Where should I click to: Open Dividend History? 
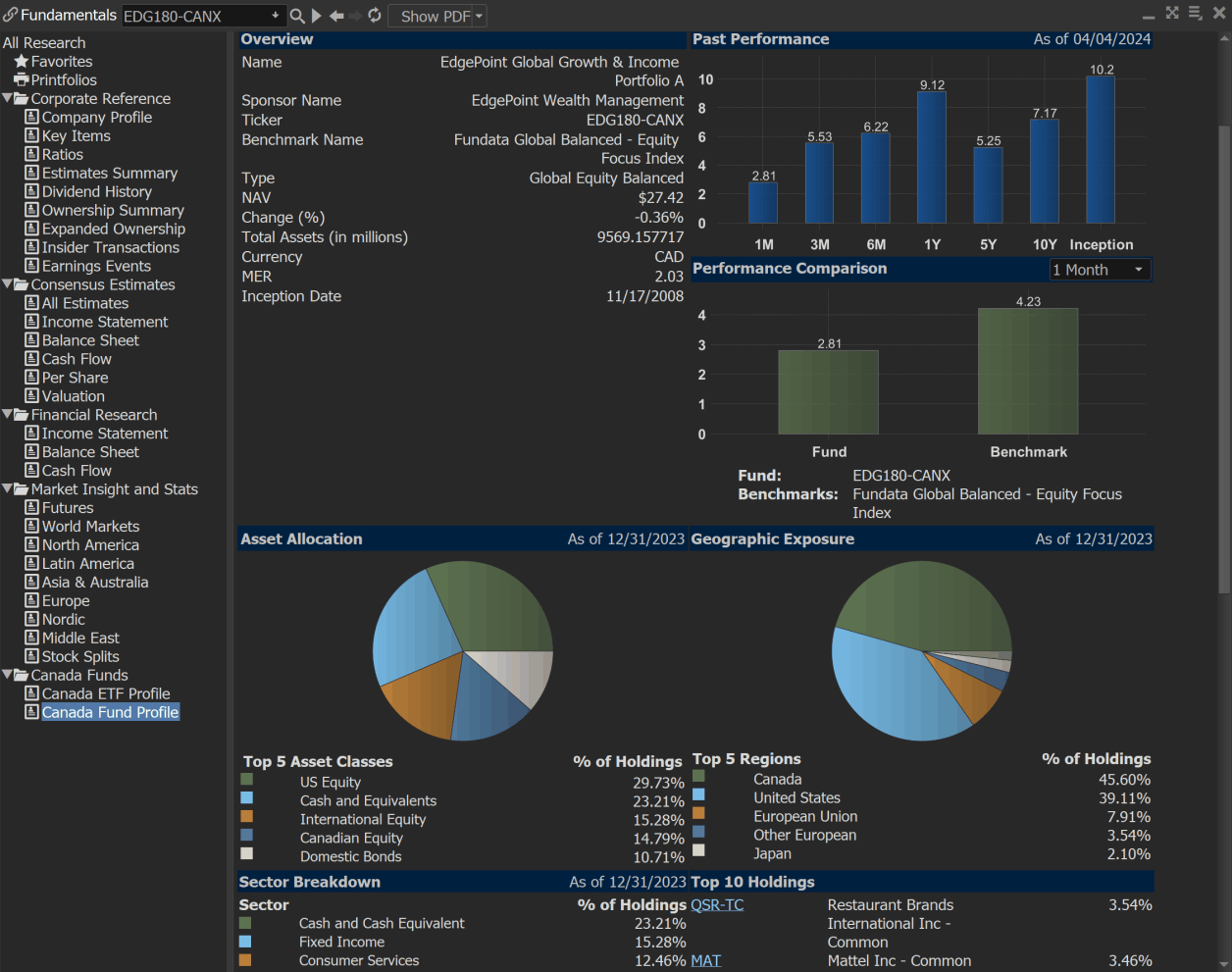[x=96, y=191]
